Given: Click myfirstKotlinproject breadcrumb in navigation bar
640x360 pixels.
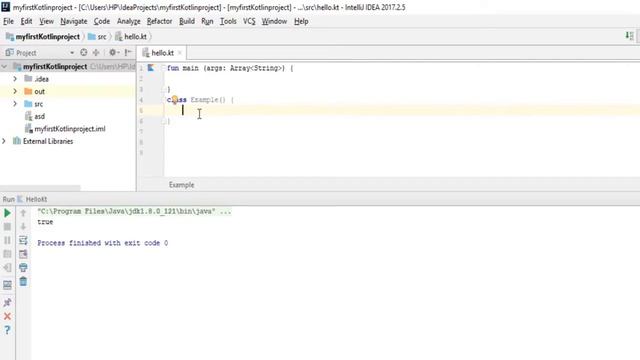Looking at the screenshot, I should tap(43, 37).
